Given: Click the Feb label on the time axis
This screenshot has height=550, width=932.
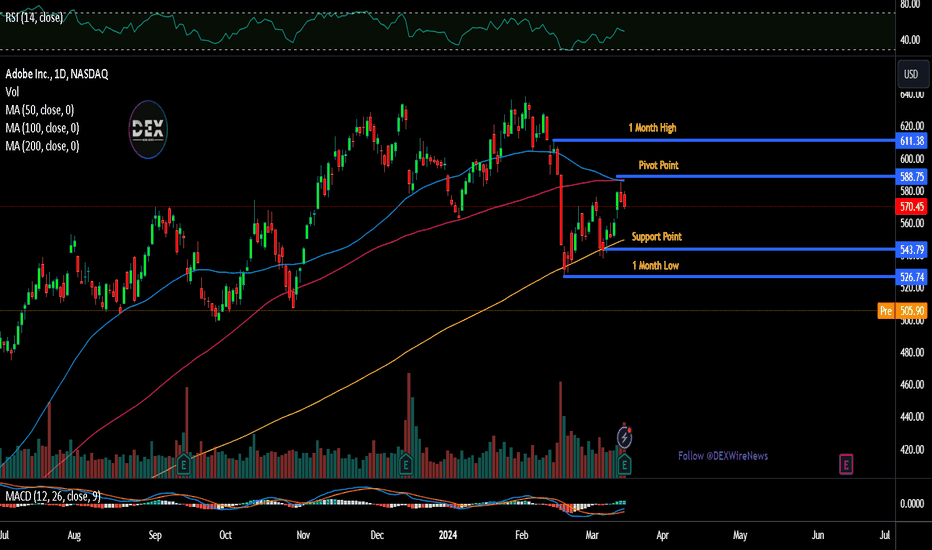Looking at the screenshot, I should coord(521,535).
